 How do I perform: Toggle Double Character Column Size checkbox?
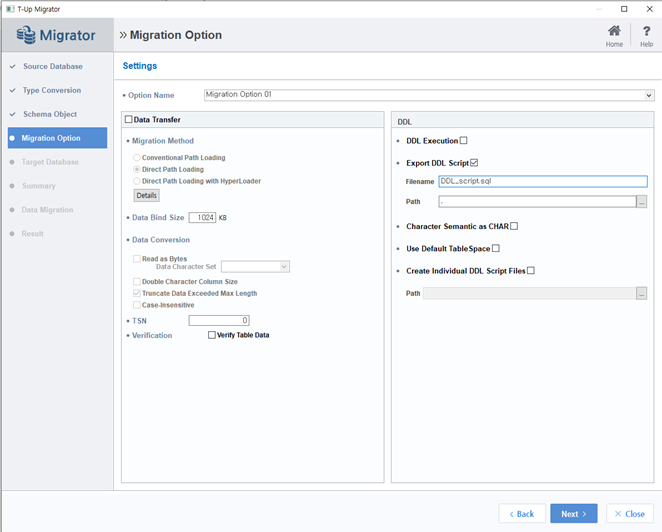[137, 282]
